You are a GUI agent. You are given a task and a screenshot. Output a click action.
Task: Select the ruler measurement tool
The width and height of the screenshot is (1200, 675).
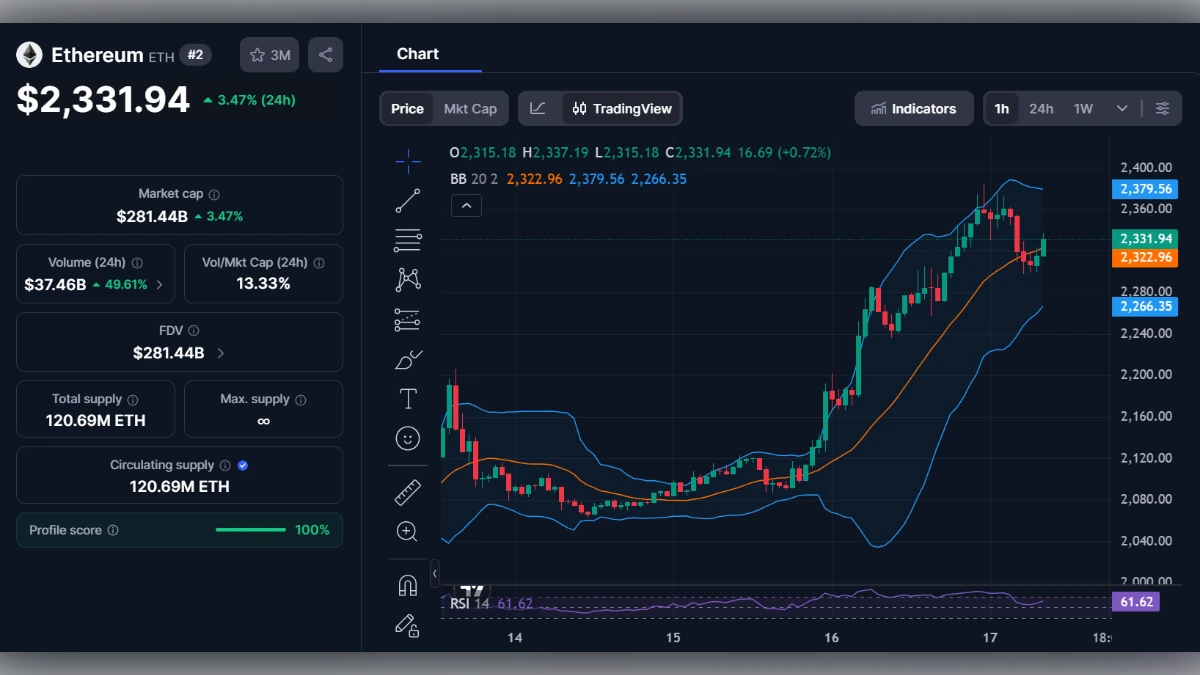click(407, 491)
